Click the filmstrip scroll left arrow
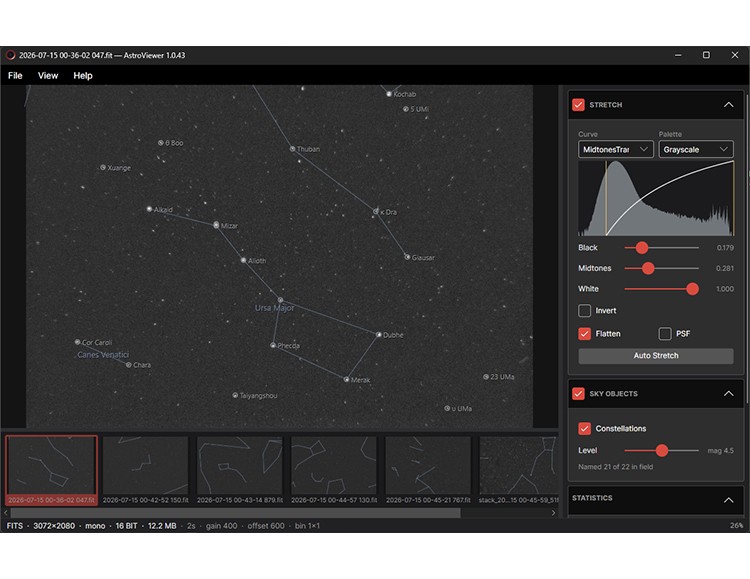 (6, 512)
